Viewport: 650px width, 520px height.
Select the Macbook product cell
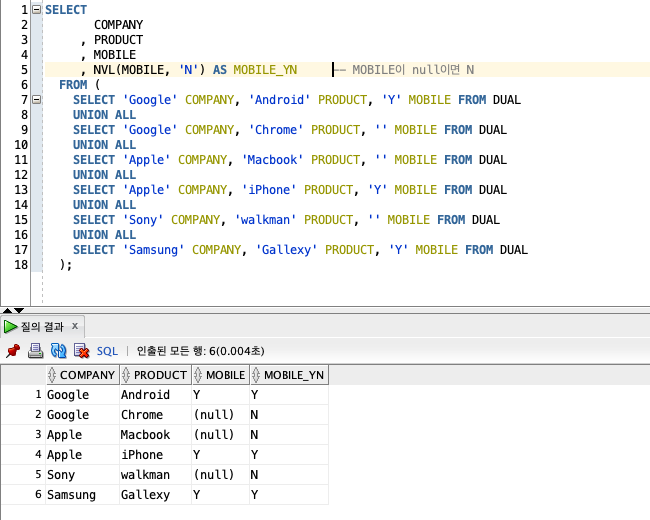tap(155, 435)
